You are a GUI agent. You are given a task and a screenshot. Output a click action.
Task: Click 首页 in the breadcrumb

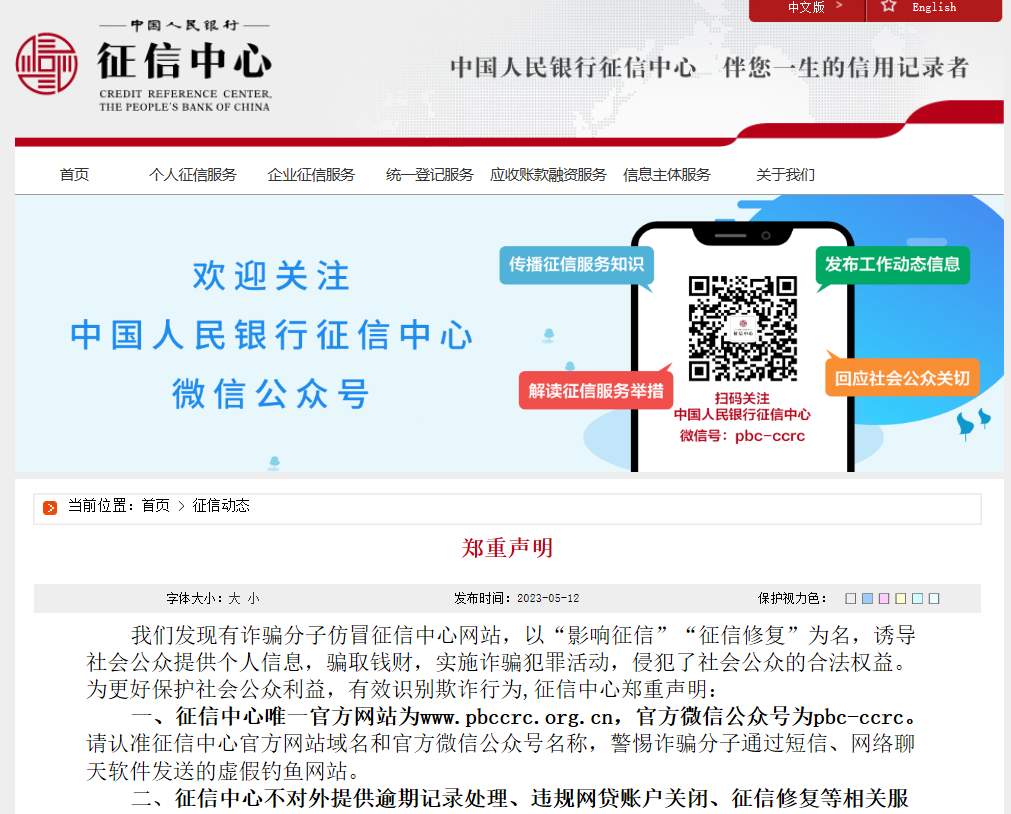pos(155,506)
